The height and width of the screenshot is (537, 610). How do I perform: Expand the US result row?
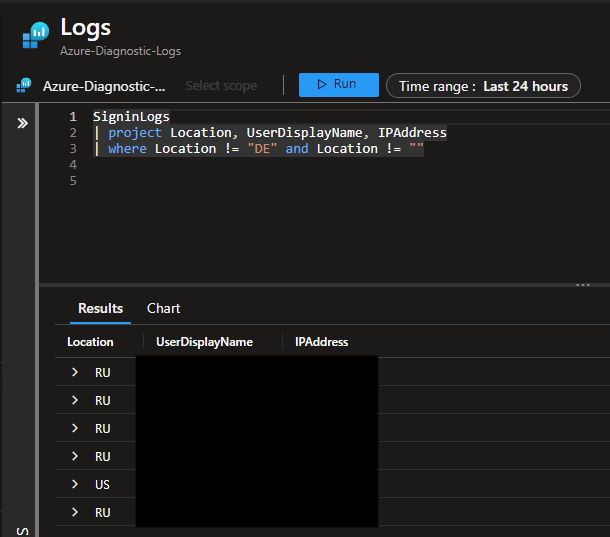(75, 484)
